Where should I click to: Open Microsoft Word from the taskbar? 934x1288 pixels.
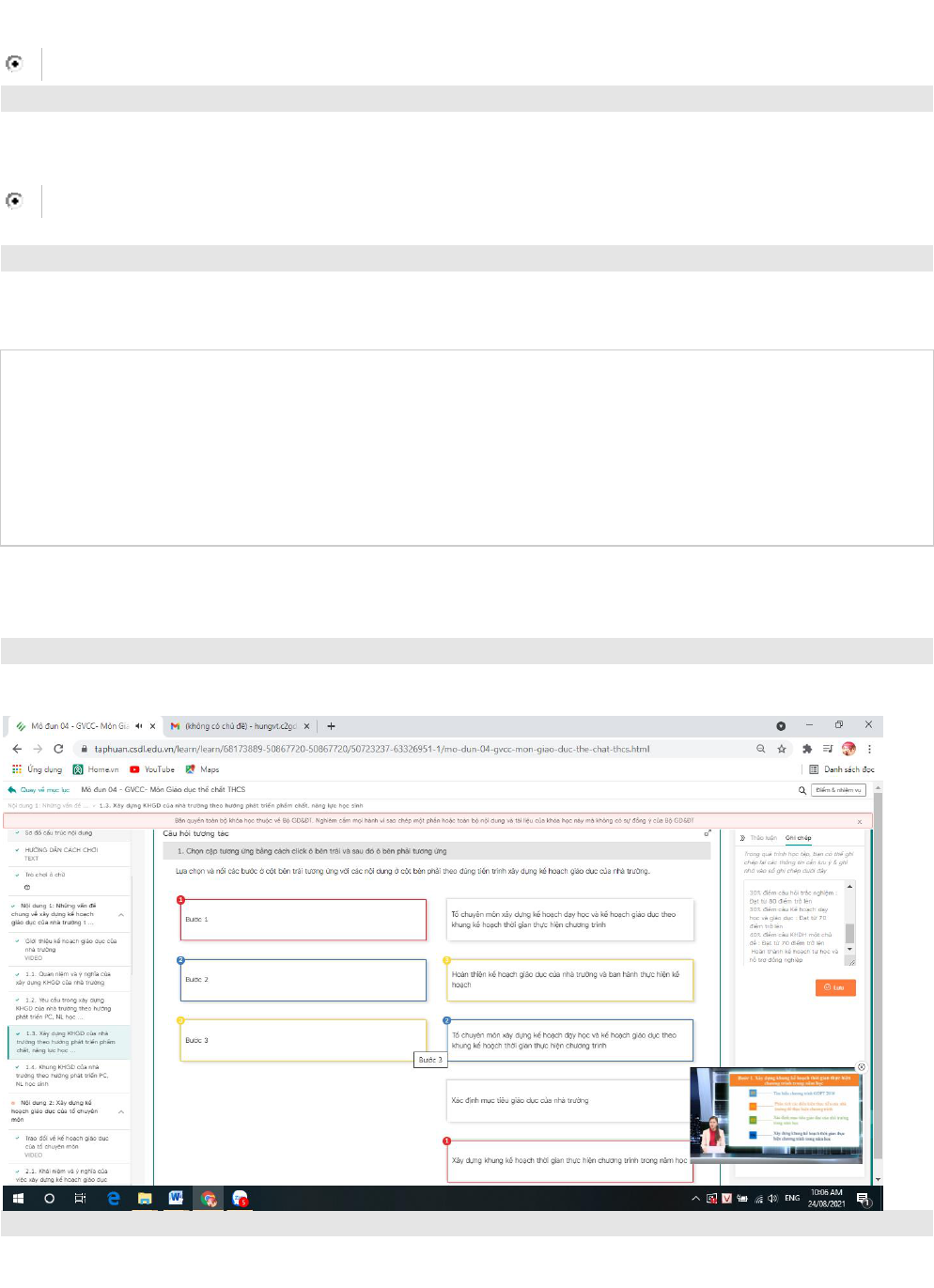coord(176,1198)
